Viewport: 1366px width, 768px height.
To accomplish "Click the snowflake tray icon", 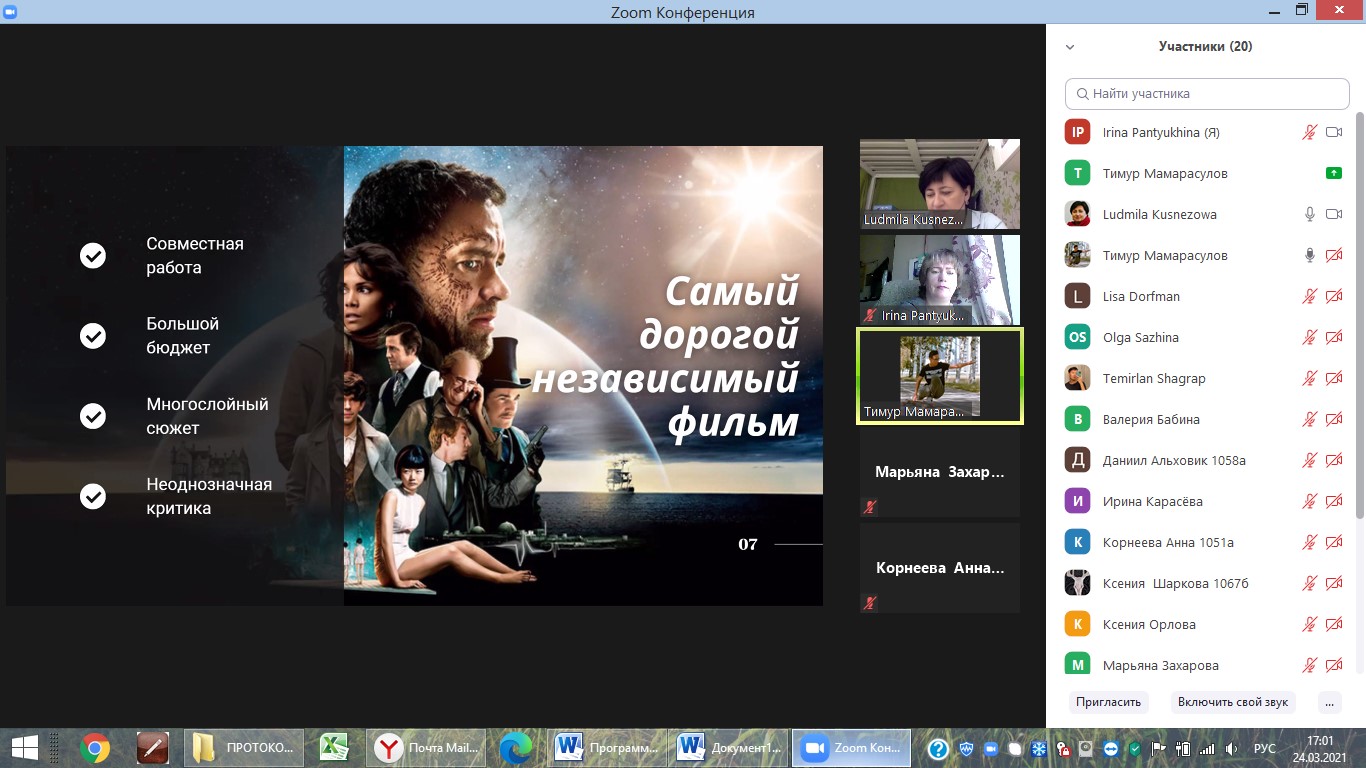I will pyautogui.click(x=1038, y=749).
